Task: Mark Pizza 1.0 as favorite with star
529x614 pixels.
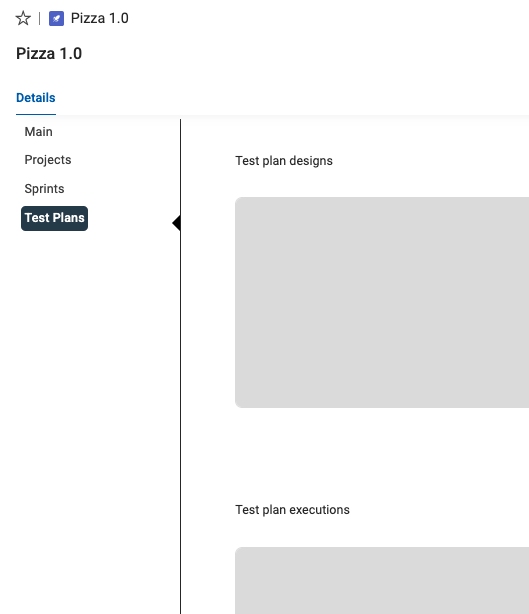Action: pyautogui.click(x=23, y=18)
